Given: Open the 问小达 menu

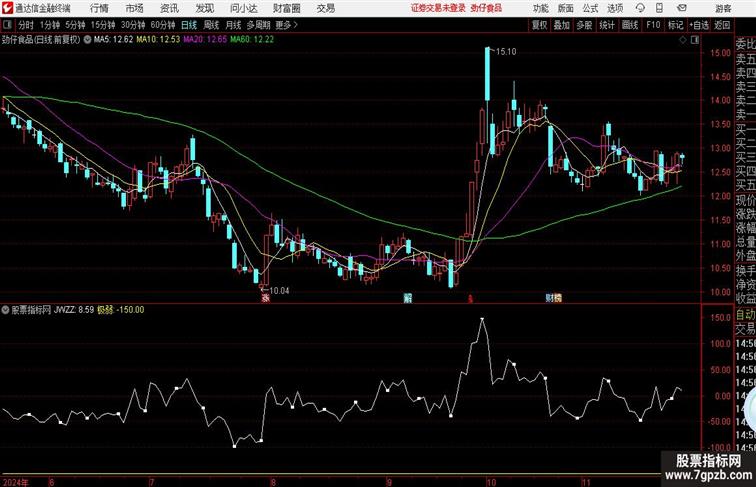Looking at the screenshot, I should point(243,8).
